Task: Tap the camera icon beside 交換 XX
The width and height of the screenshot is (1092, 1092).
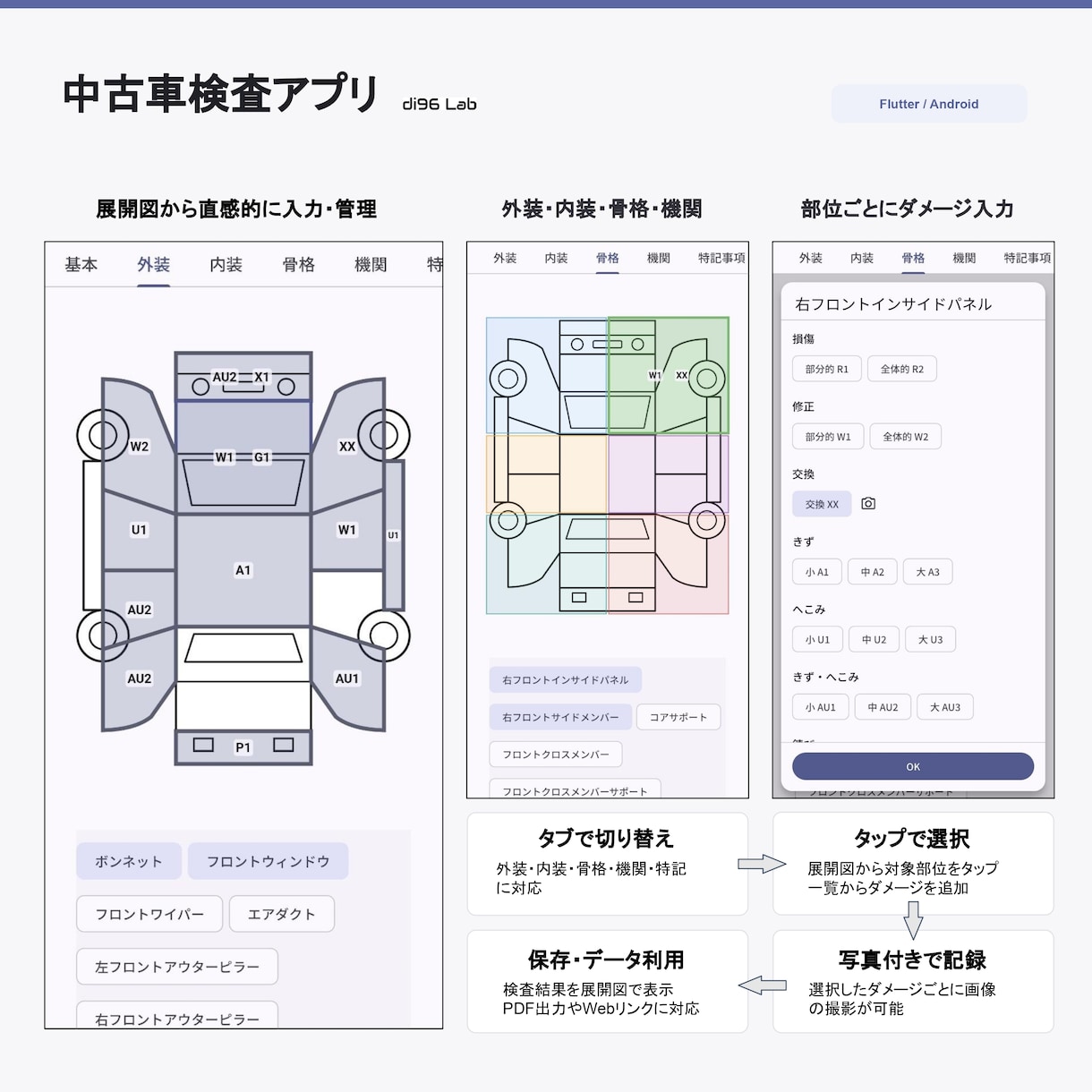Action: click(x=868, y=504)
